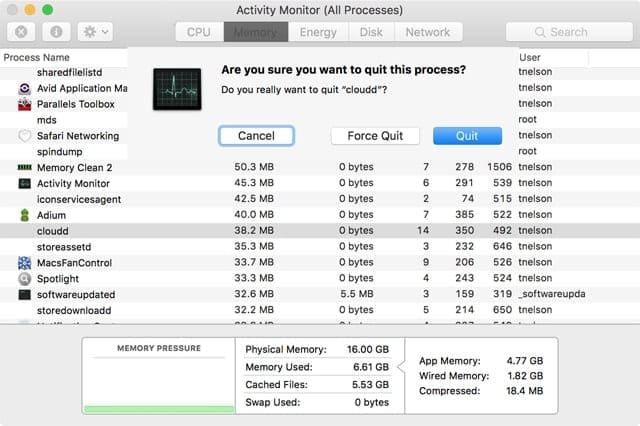
Task: Open the Network tab
Action: pos(427,32)
